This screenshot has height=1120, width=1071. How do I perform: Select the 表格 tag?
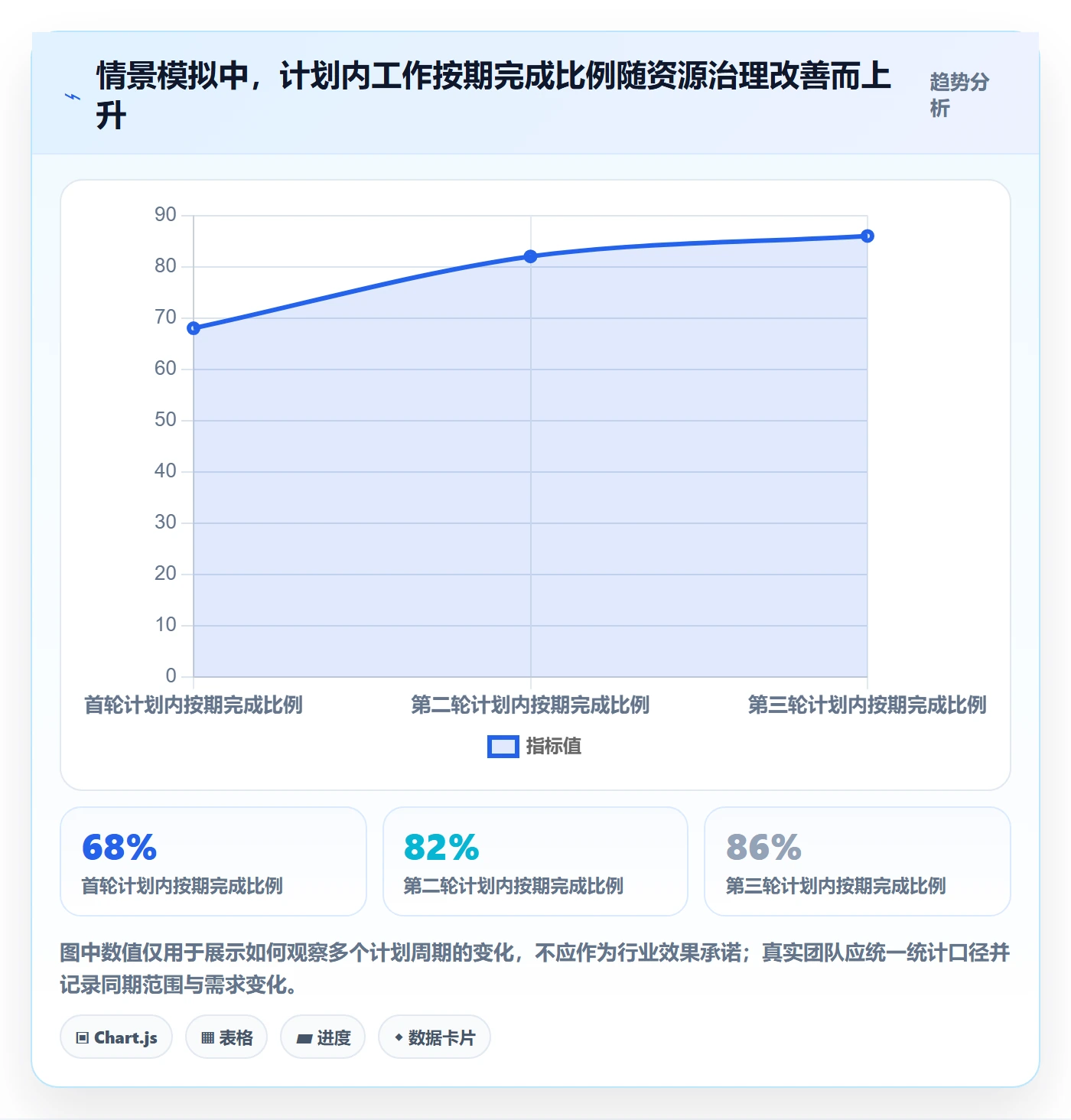(x=226, y=1037)
